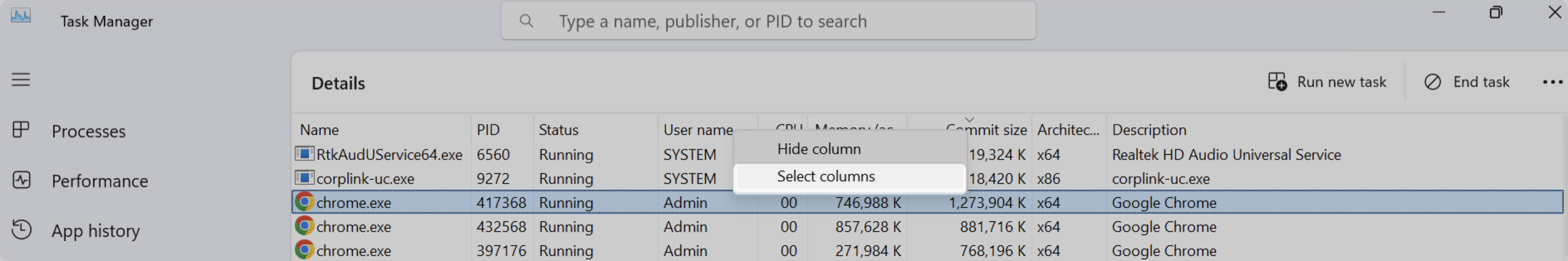Select the RtkAudUService64.exe process row
The width and height of the screenshot is (1568, 261).
(390, 154)
